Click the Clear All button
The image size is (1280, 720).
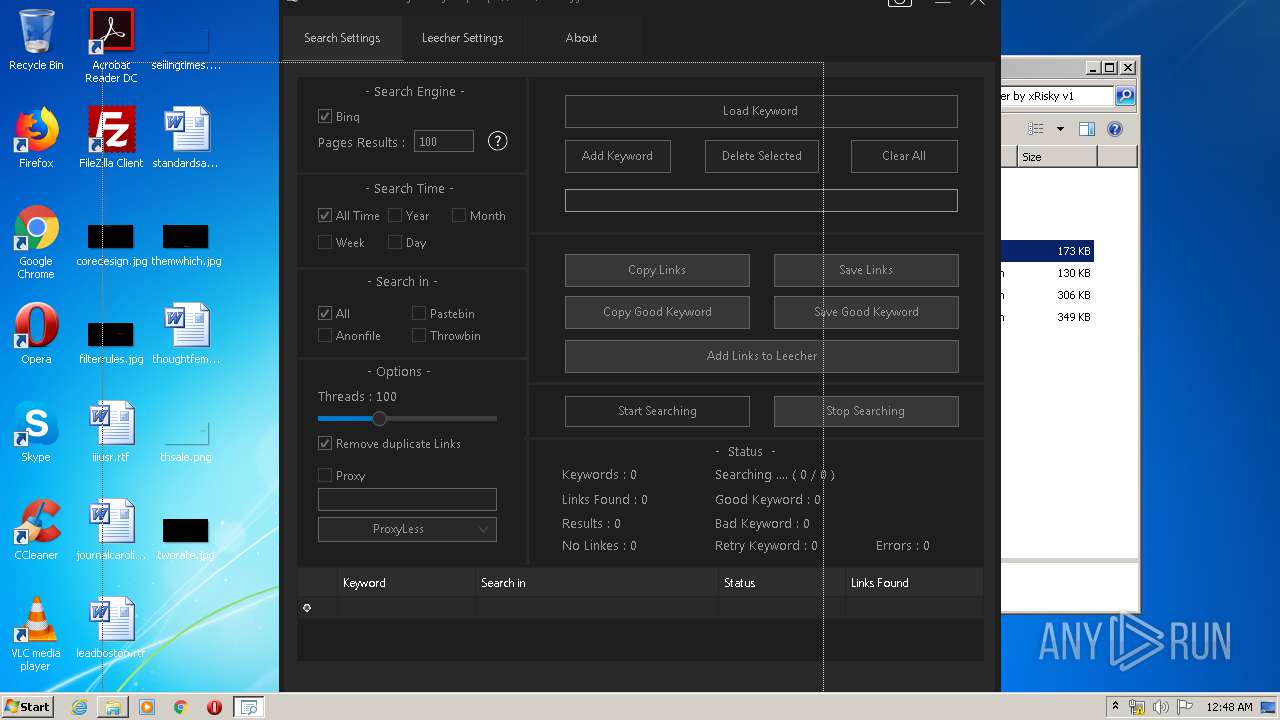(904, 156)
